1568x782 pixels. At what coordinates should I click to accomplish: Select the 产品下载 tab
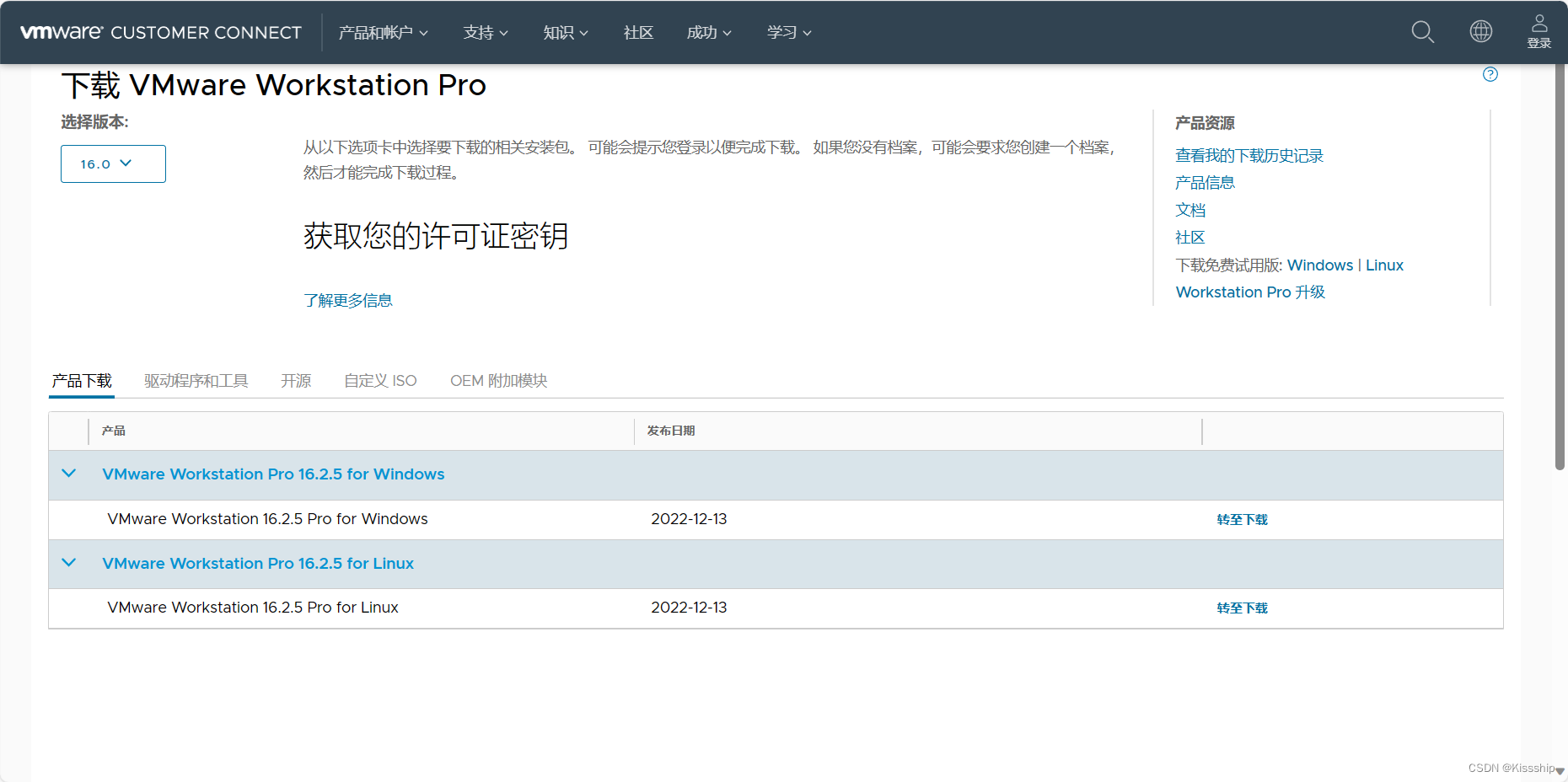pos(82,381)
